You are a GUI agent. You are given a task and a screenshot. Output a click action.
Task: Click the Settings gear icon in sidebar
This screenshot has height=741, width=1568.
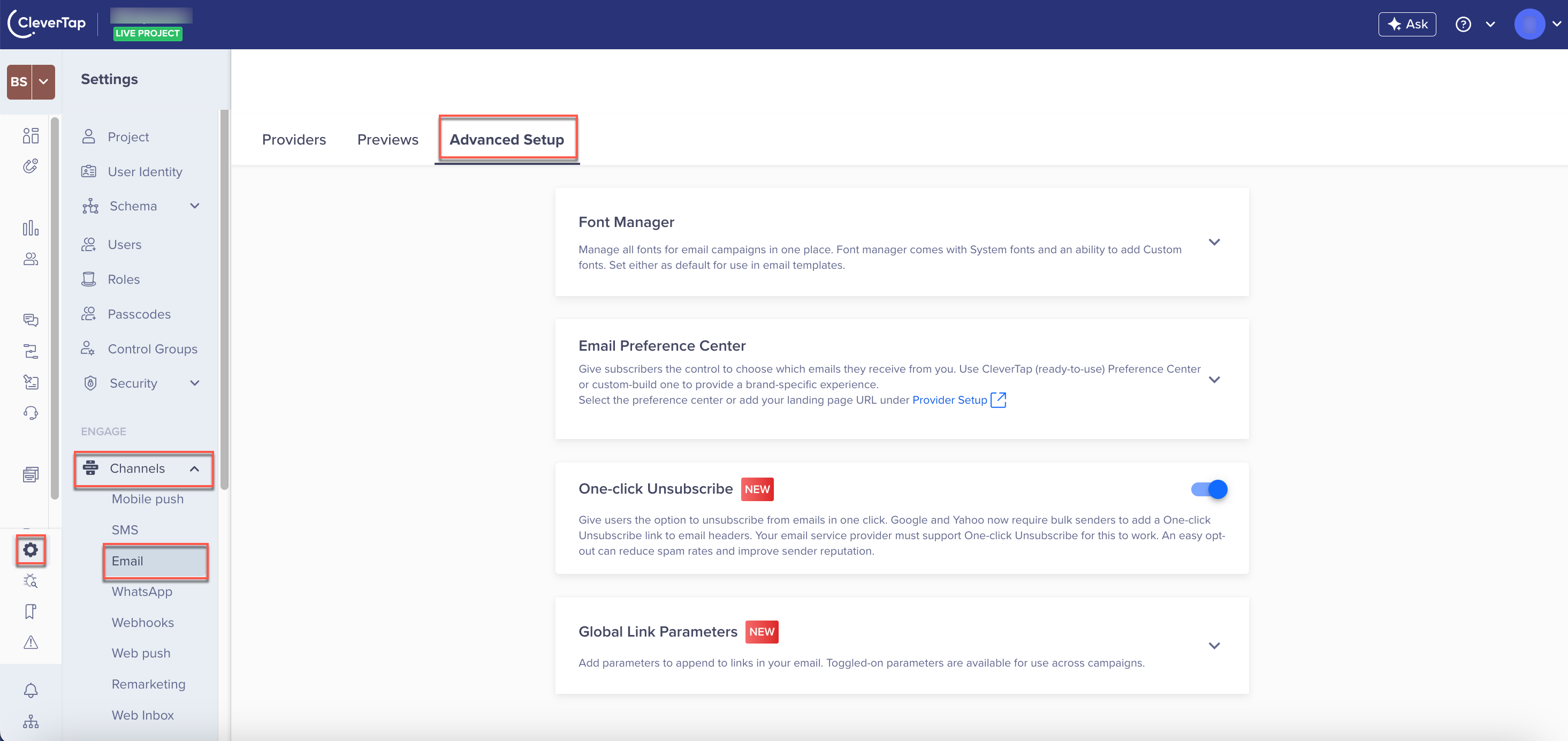click(x=30, y=550)
